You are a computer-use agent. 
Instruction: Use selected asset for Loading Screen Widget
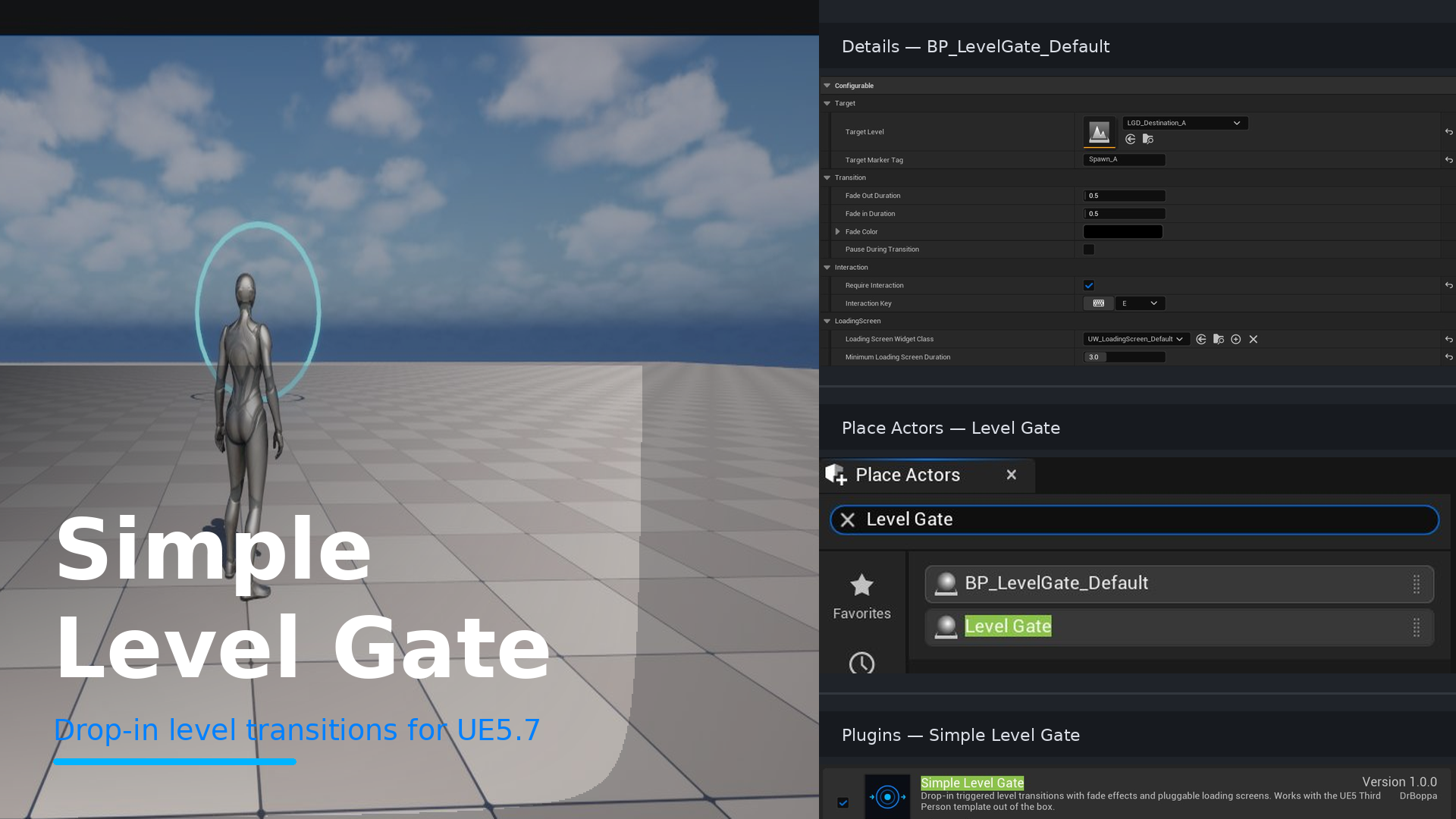tap(1201, 339)
